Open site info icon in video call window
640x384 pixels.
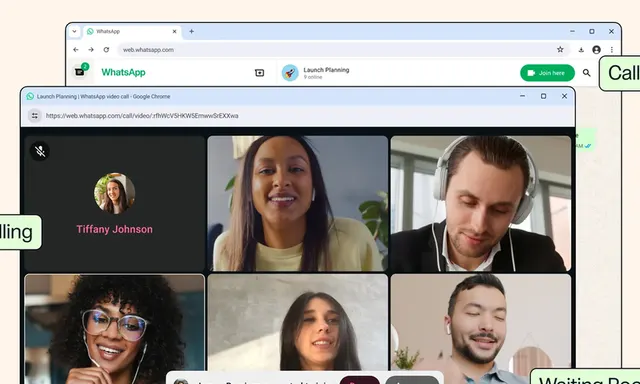[35, 115]
